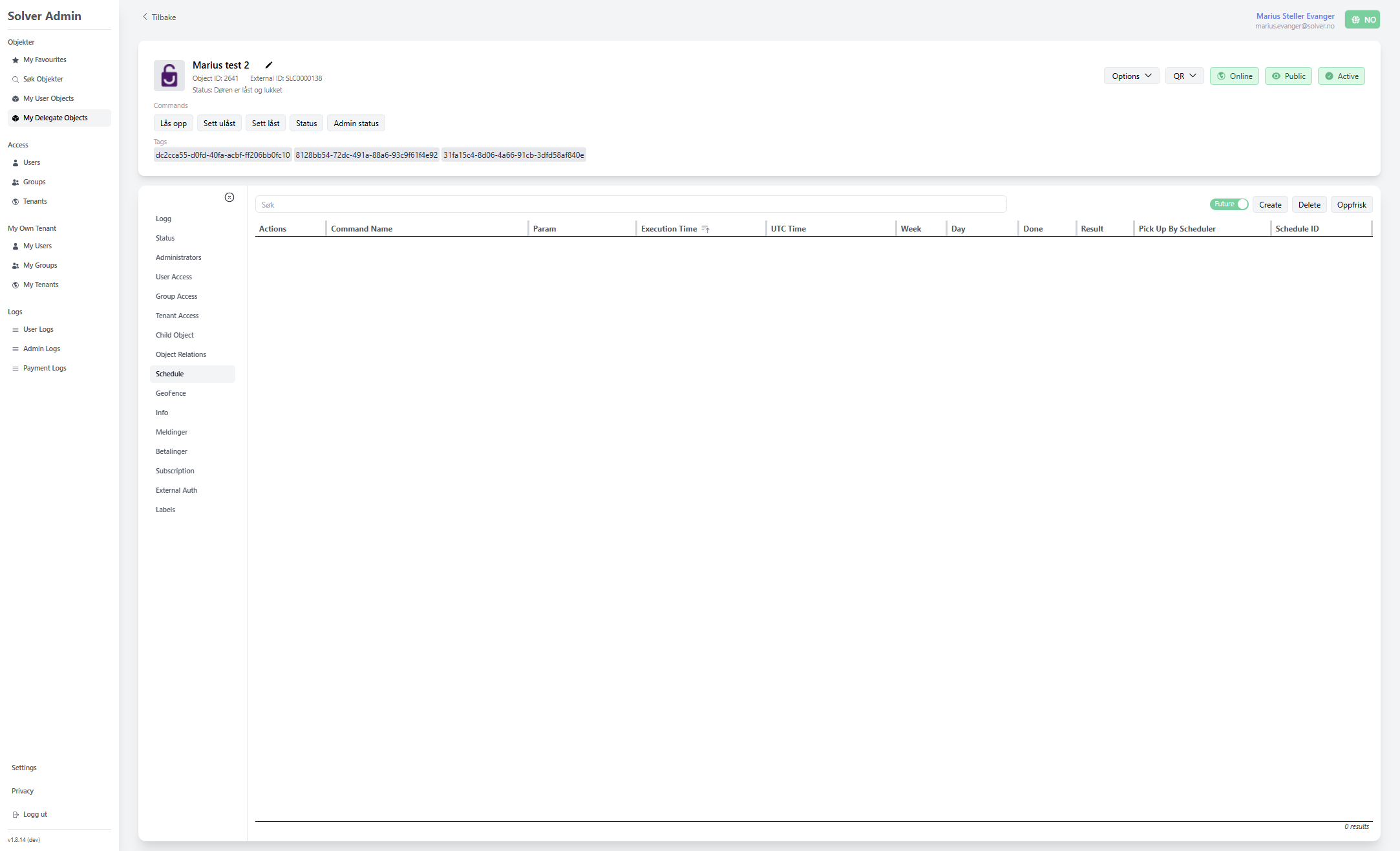Click the star icon beside My Favourites
This screenshot has width=1400, height=851.
[16, 60]
